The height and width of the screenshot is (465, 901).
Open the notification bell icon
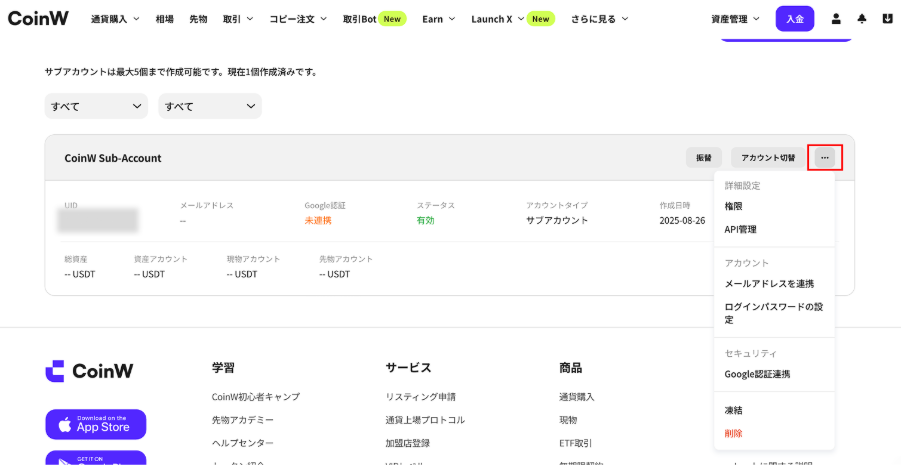[861, 19]
